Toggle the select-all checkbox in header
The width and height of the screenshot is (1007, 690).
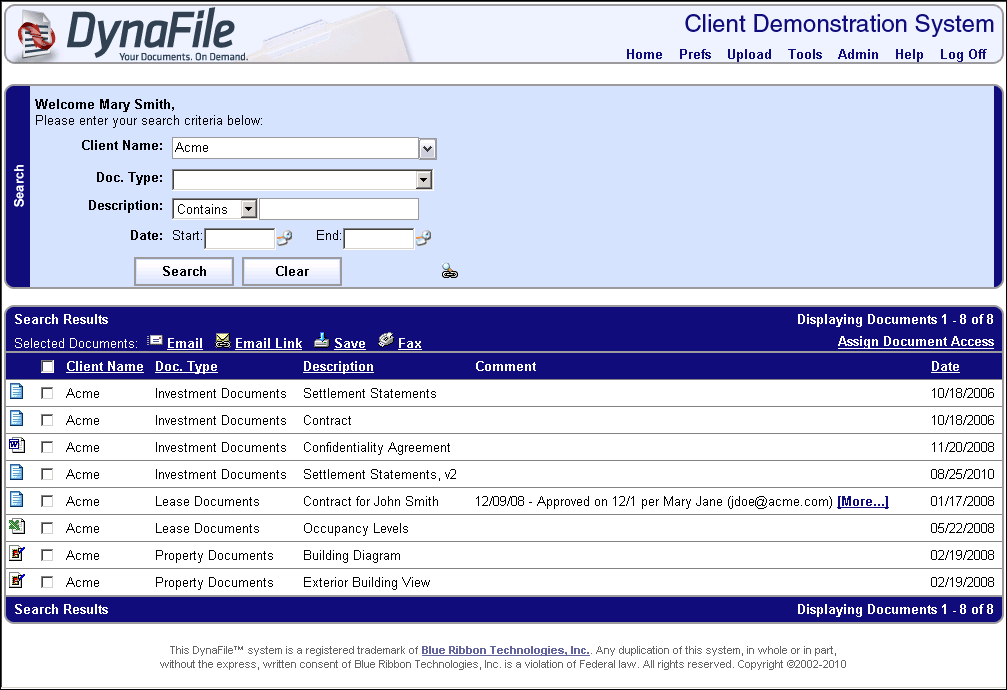click(48, 366)
